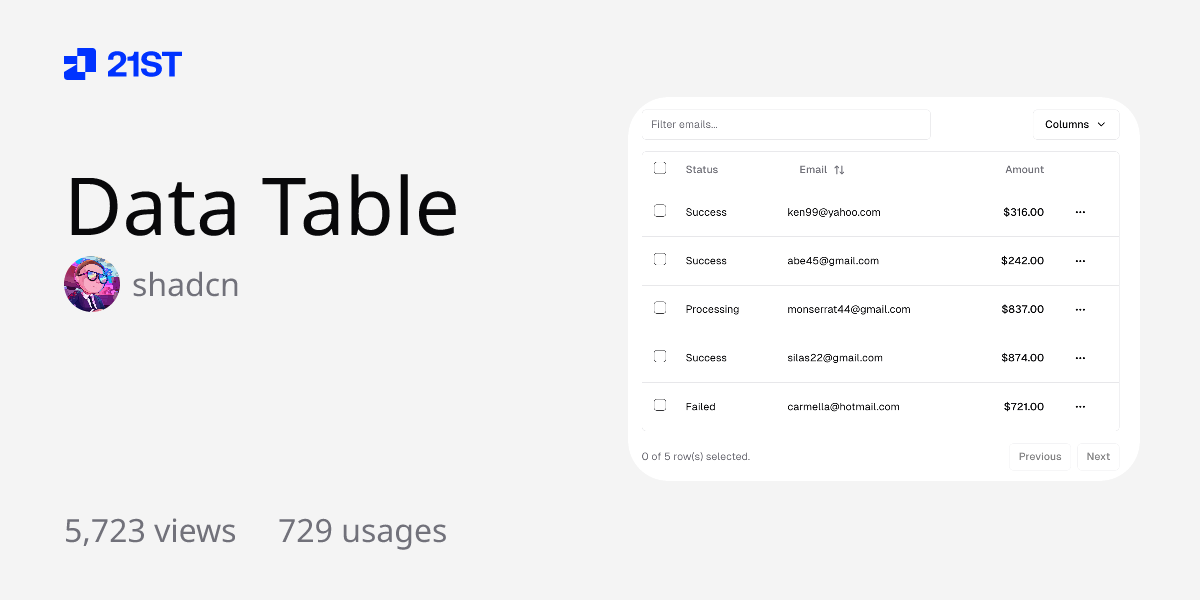Click the Email sort arrows icon
1200x600 pixels.
pos(839,170)
